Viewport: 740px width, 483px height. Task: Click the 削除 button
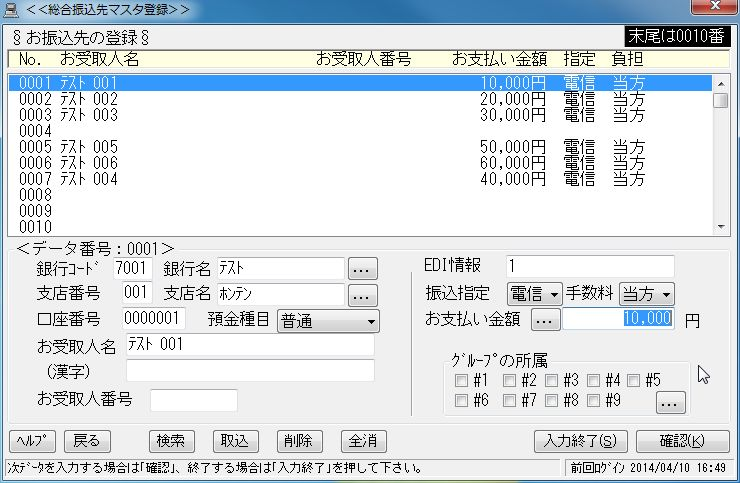[x=300, y=441]
